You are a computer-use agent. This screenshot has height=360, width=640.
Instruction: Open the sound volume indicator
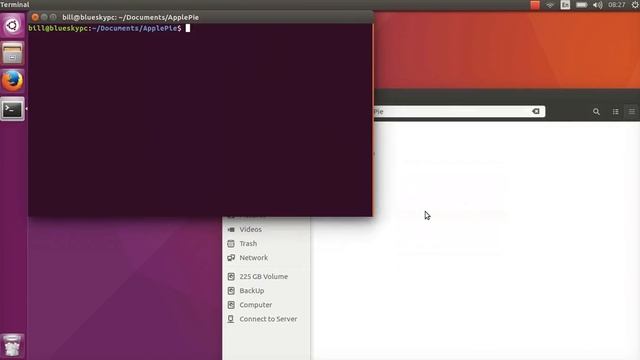coord(598,5)
